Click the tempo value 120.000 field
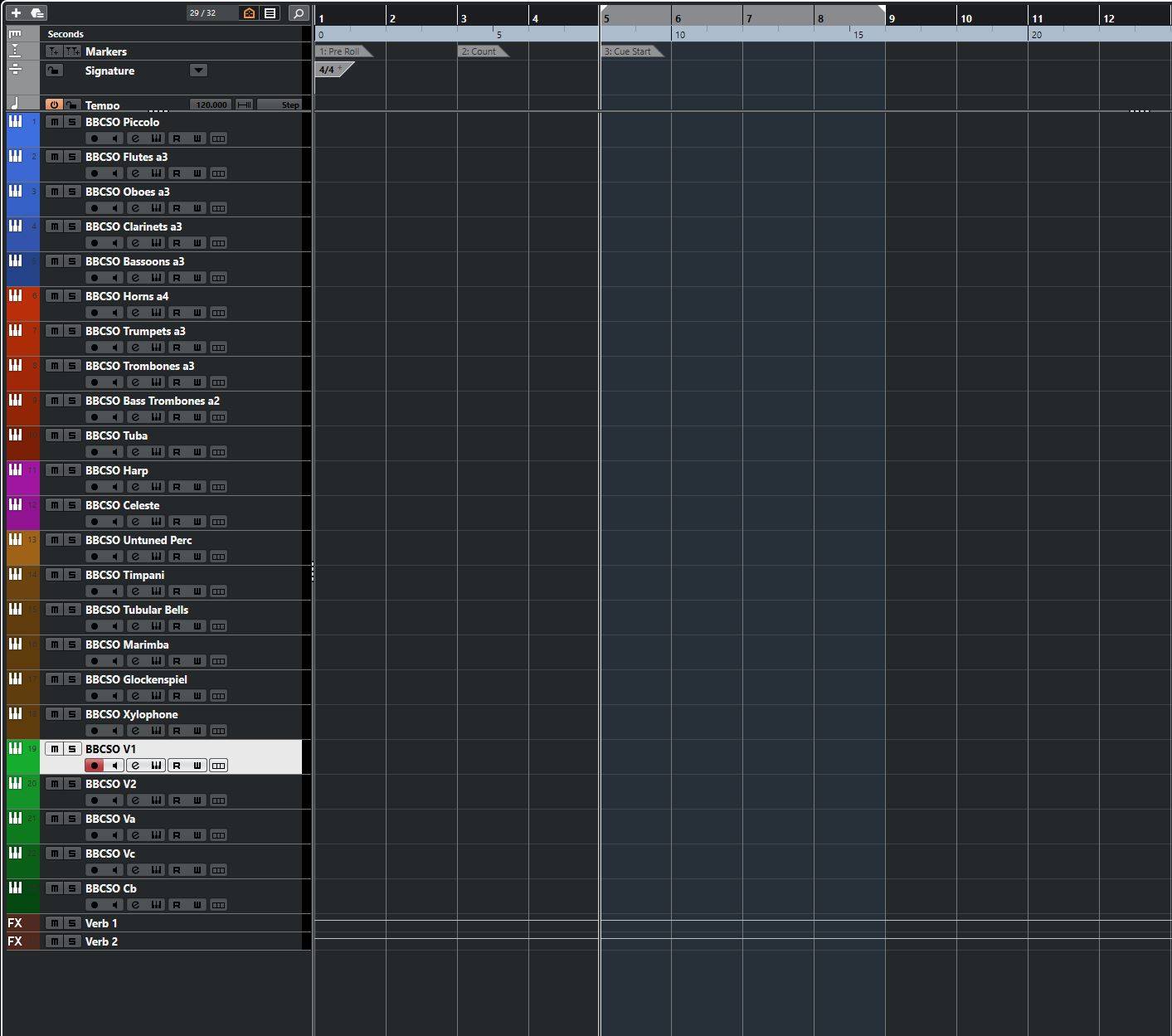This screenshot has height=1036, width=1172. 211,105
